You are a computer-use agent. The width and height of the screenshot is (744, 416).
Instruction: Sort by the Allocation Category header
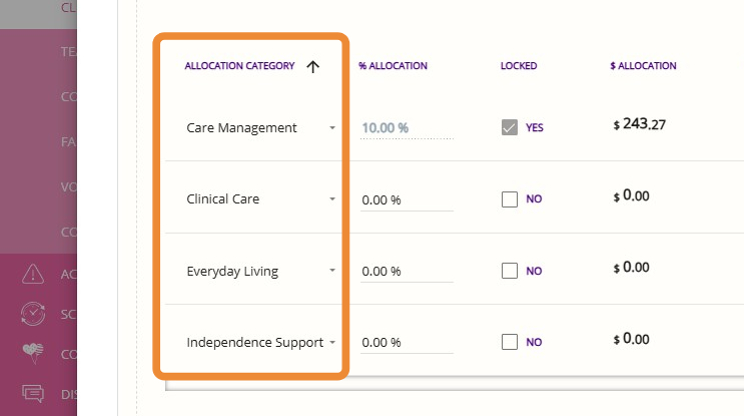point(240,66)
